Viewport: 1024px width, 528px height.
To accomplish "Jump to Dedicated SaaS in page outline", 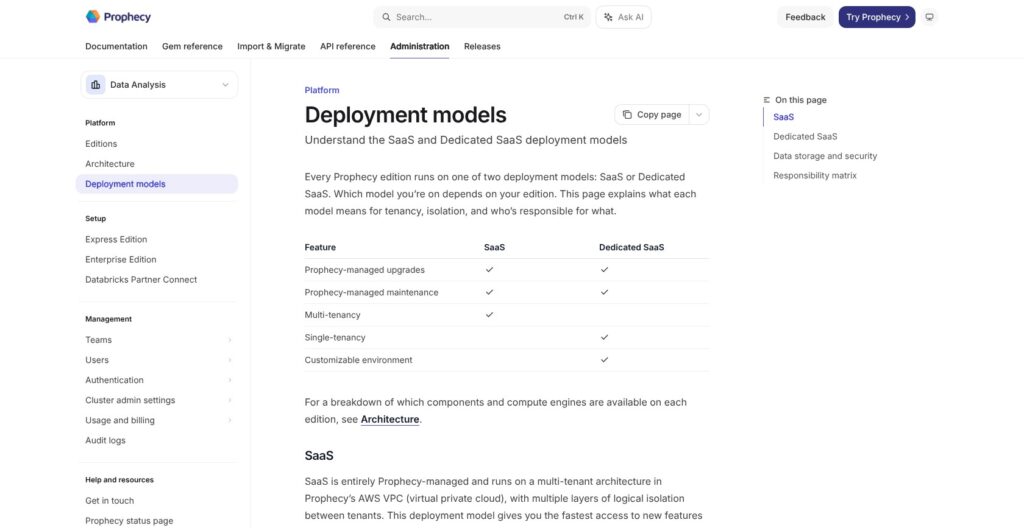I will pyautogui.click(x=805, y=137).
